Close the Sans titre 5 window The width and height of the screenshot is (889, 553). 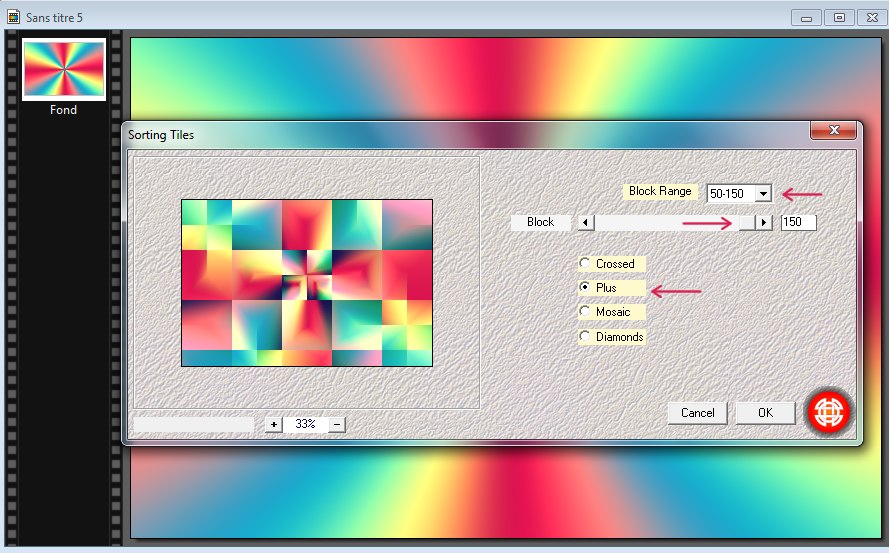tap(873, 18)
